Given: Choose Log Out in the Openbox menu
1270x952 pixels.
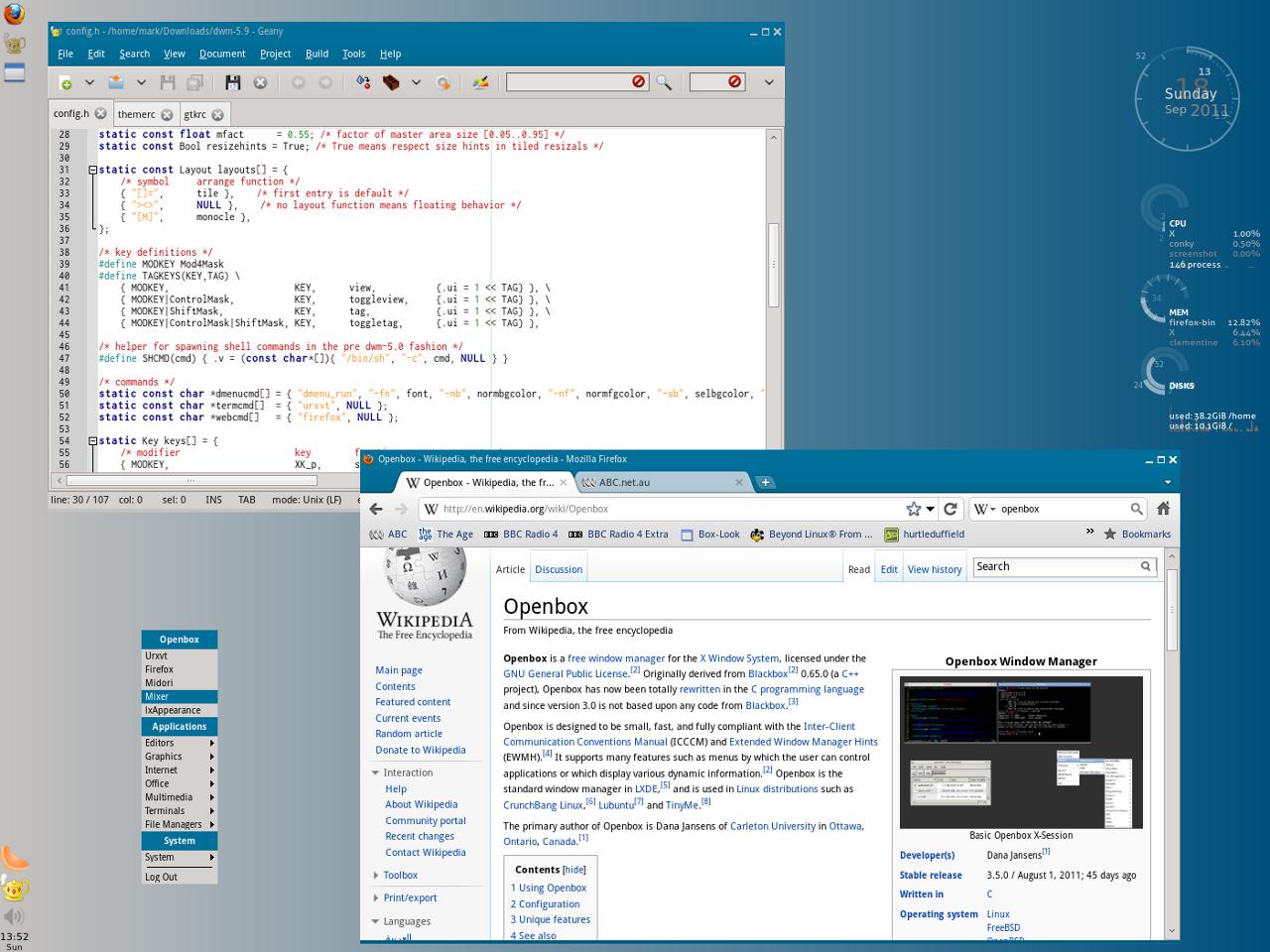Looking at the screenshot, I should (x=180, y=877).
